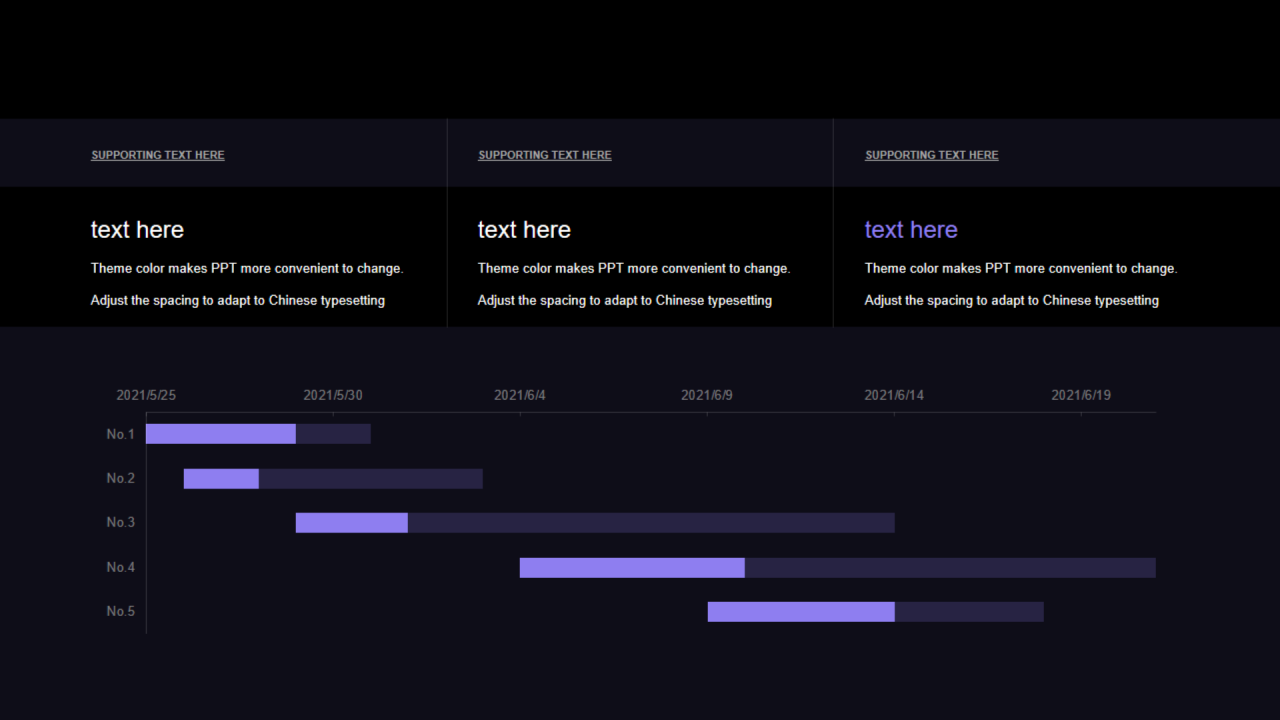Click the No.4 chart label

(120, 567)
